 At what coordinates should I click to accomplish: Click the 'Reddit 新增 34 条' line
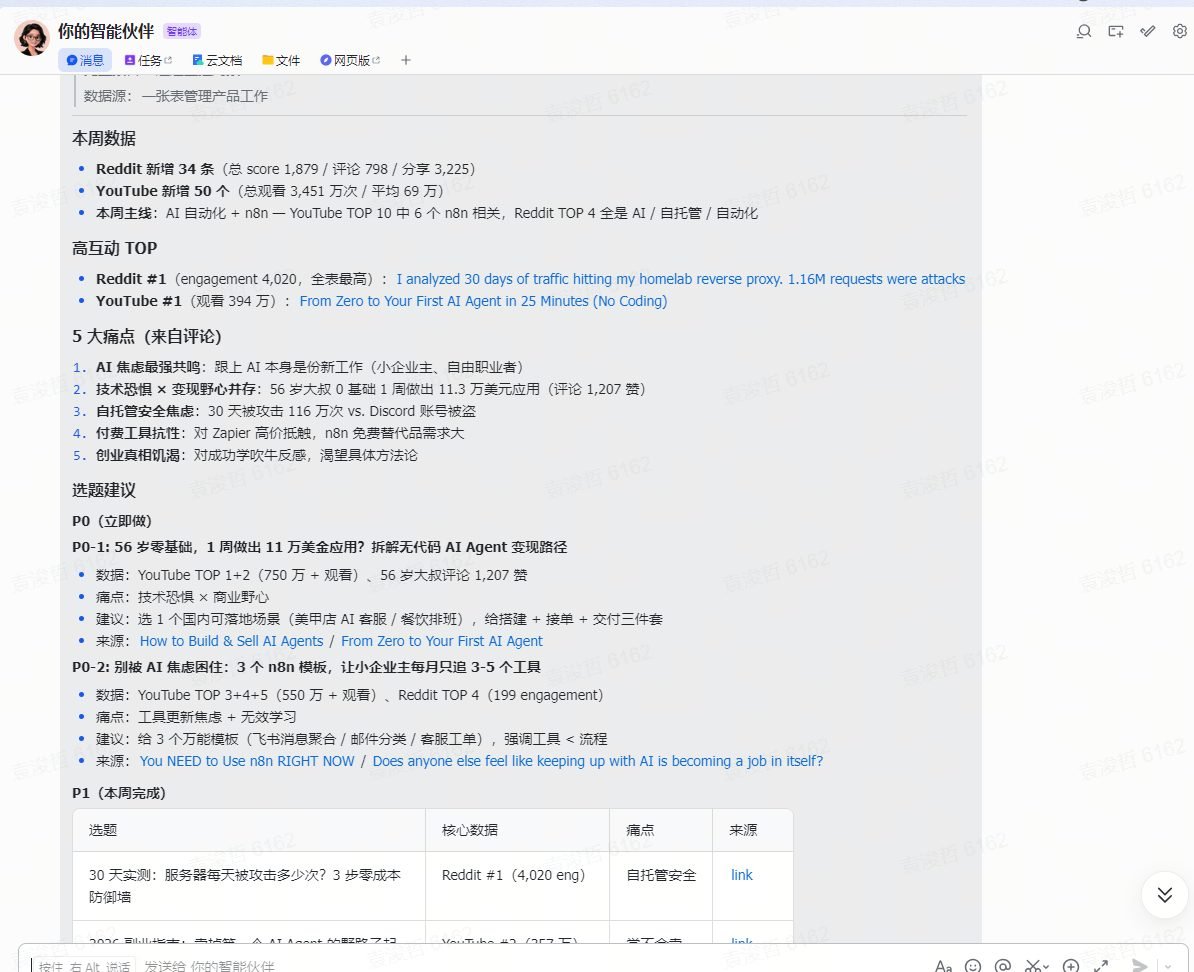(286, 169)
